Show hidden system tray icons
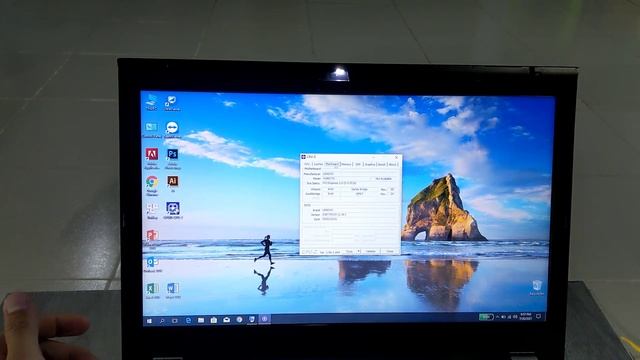The width and height of the screenshot is (640, 360). pos(498,317)
